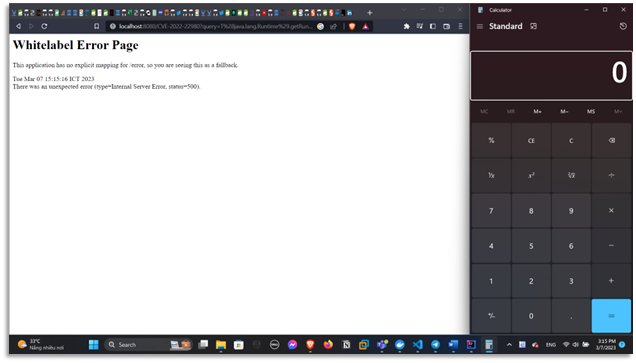Click the plus/minus sign toggle key
Viewport: 636px width, 363px height.
(491, 316)
